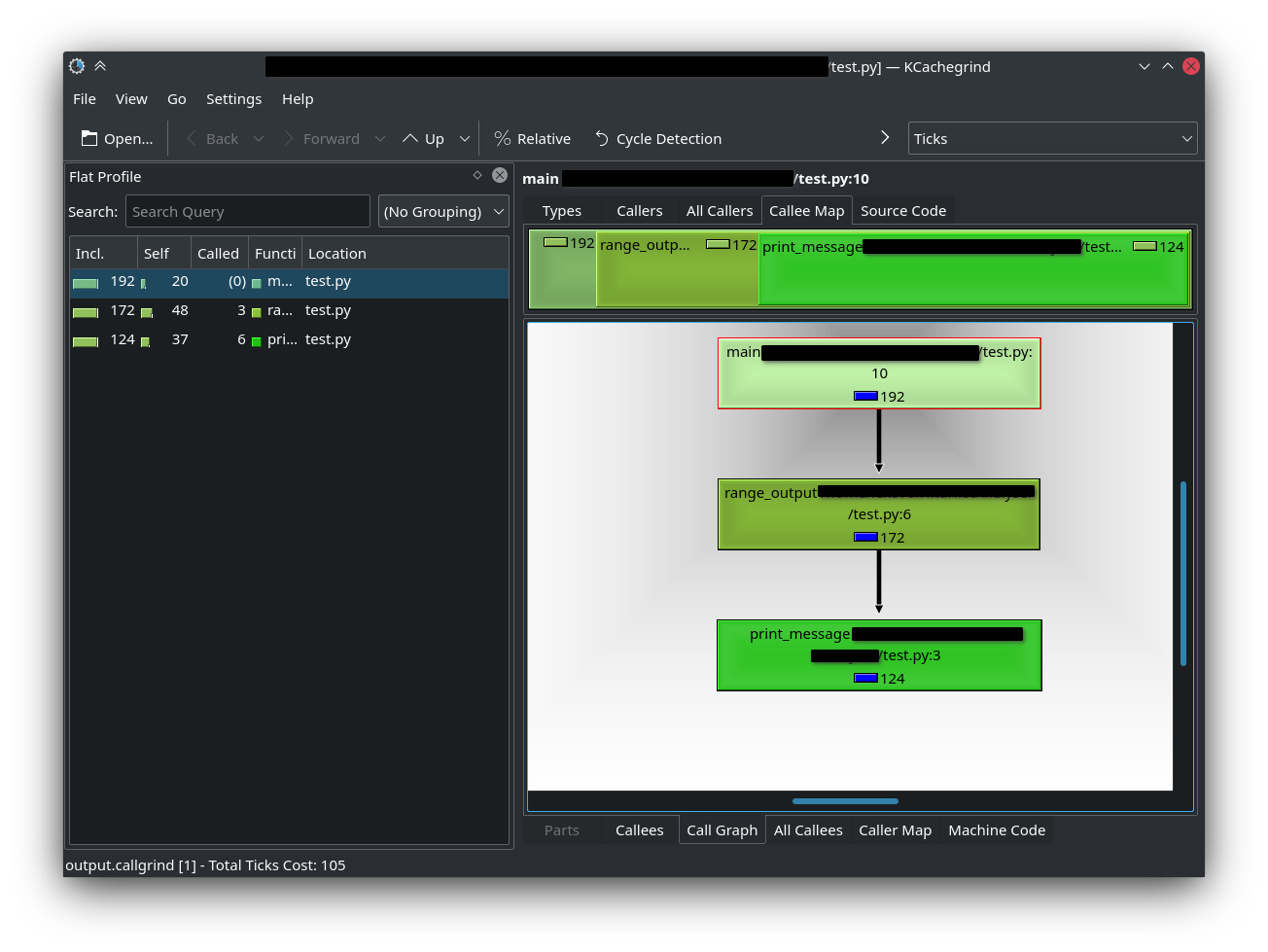Screen dimensions: 1268x952
Task: Switch to the Types tab
Action: click(562, 211)
